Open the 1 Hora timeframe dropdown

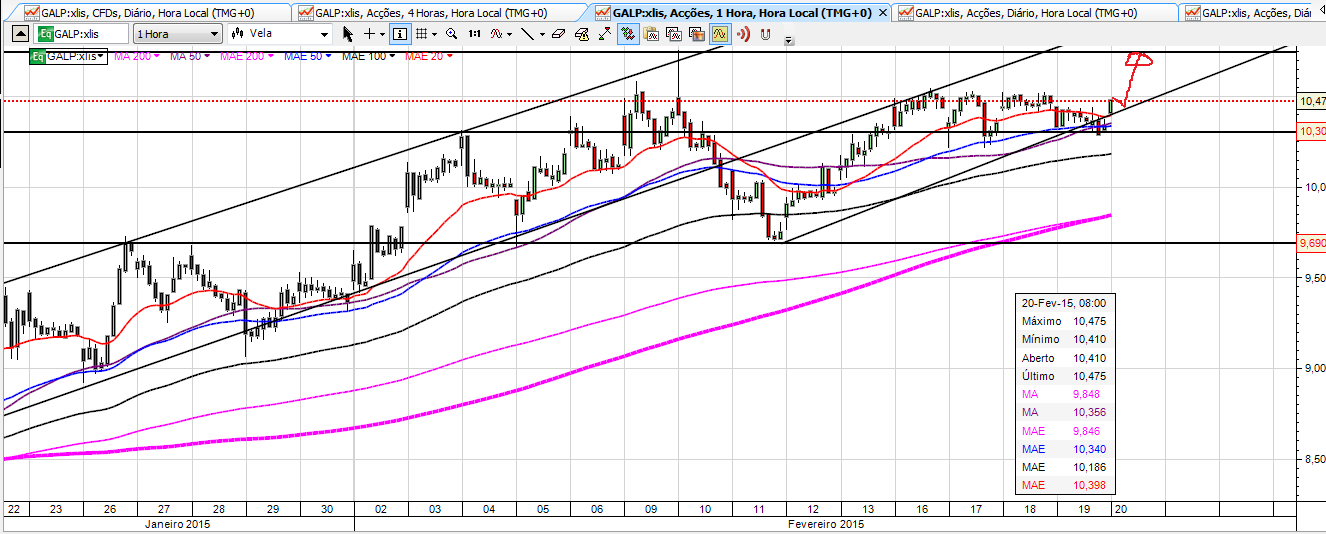(176, 33)
